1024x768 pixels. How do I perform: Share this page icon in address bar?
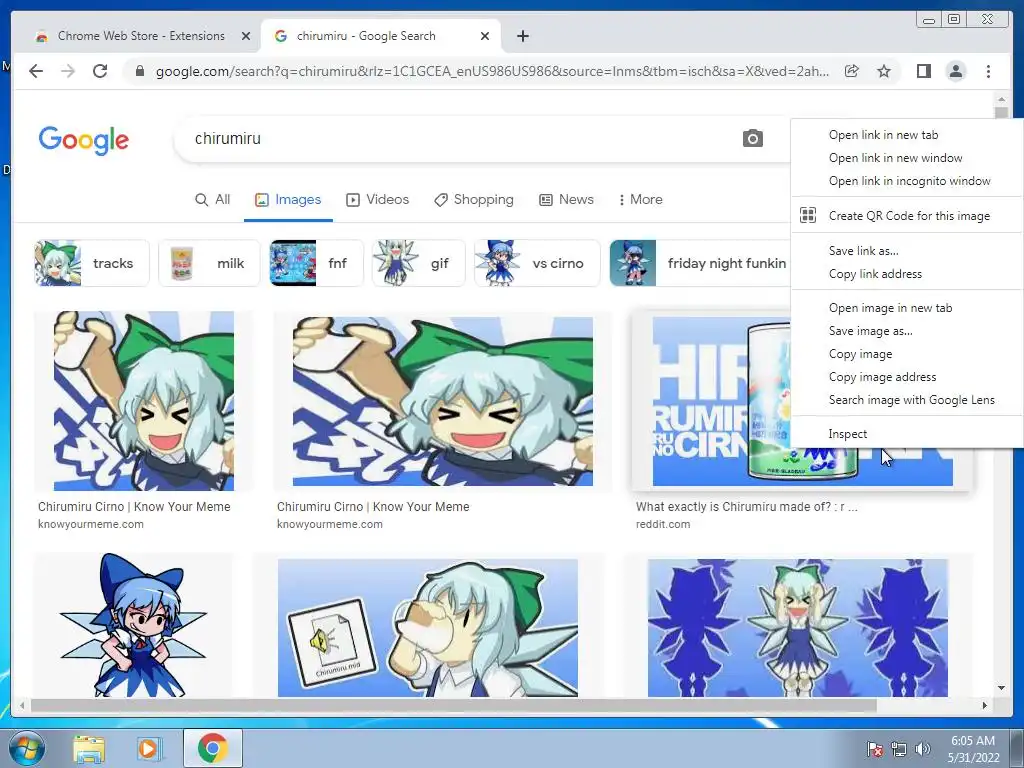tap(852, 71)
